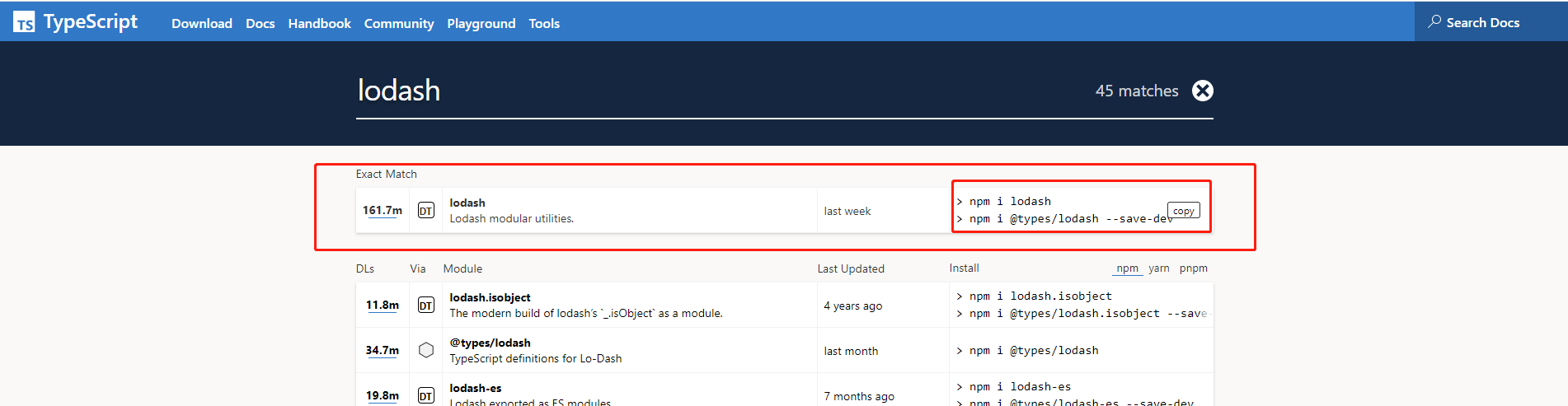
Task: Click the 161.7m downloads figure
Action: pyautogui.click(x=383, y=210)
